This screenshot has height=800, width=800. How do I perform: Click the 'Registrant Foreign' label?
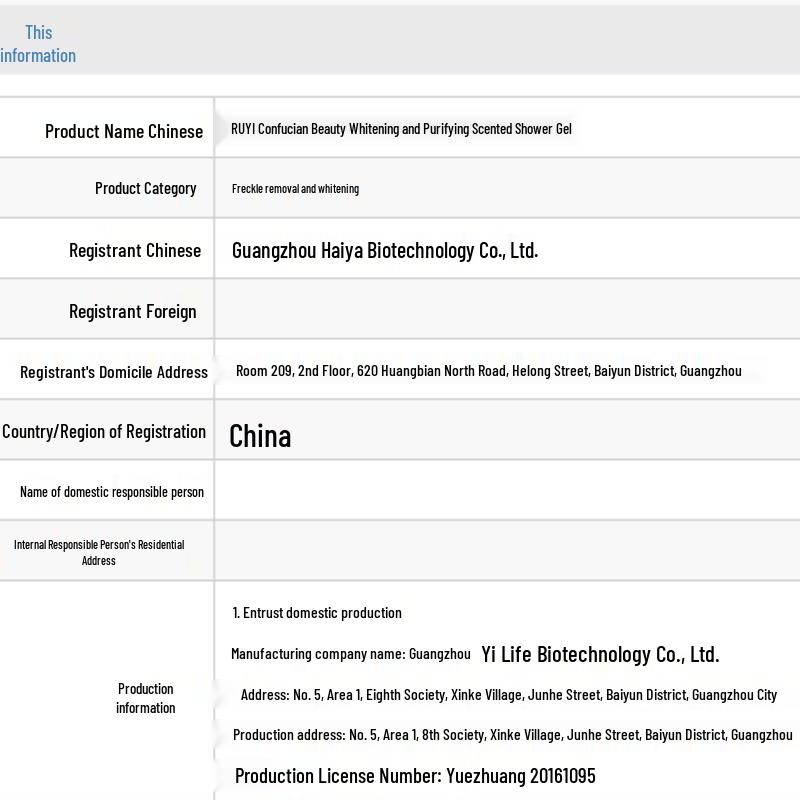click(133, 311)
